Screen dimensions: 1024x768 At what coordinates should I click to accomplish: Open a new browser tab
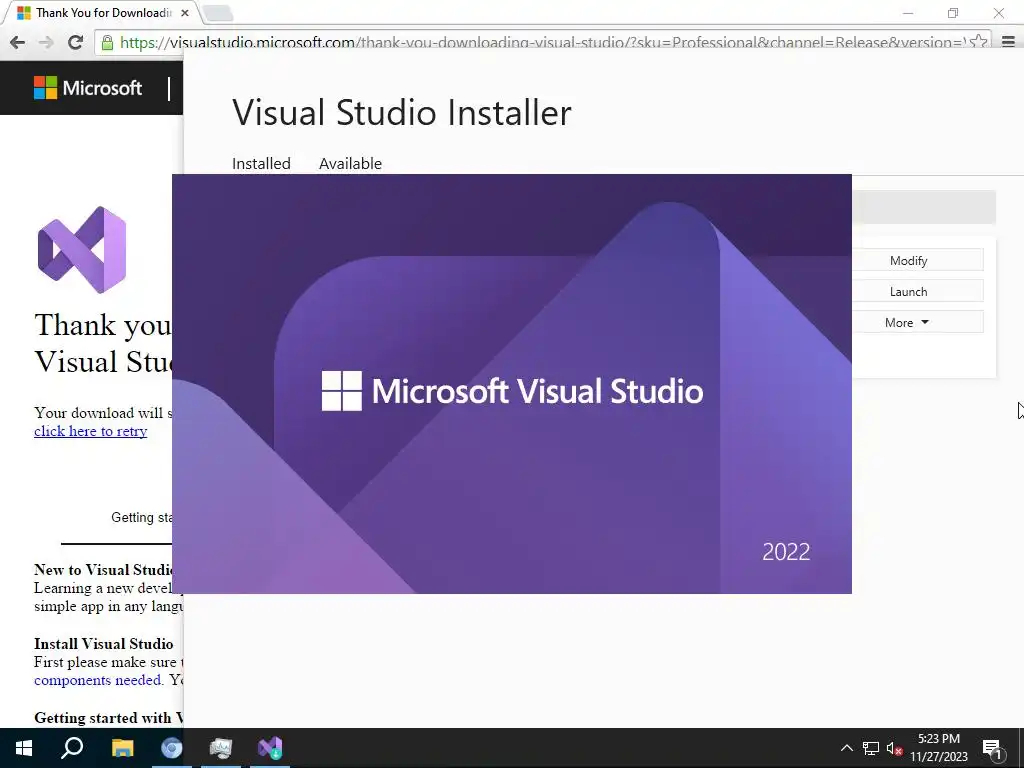(x=217, y=13)
